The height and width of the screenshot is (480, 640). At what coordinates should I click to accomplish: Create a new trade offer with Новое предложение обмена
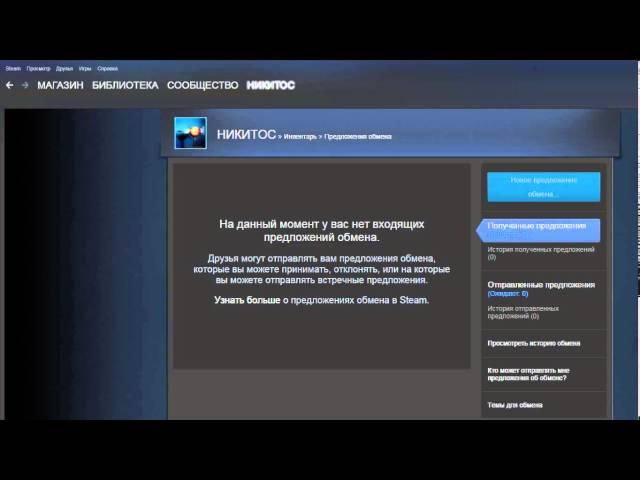coord(544,187)
